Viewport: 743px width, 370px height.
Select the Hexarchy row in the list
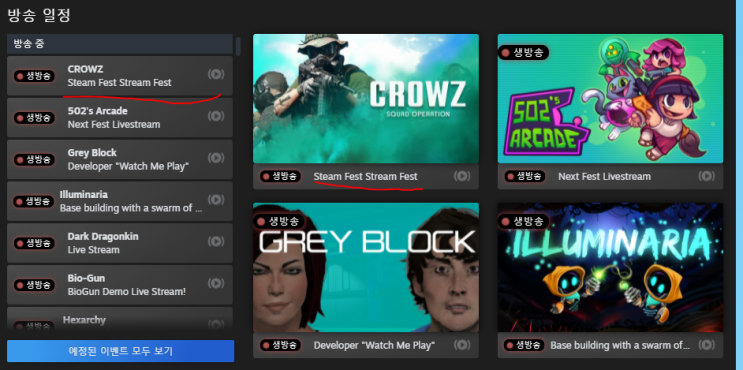pyautogui.click(x=120, y=319)
